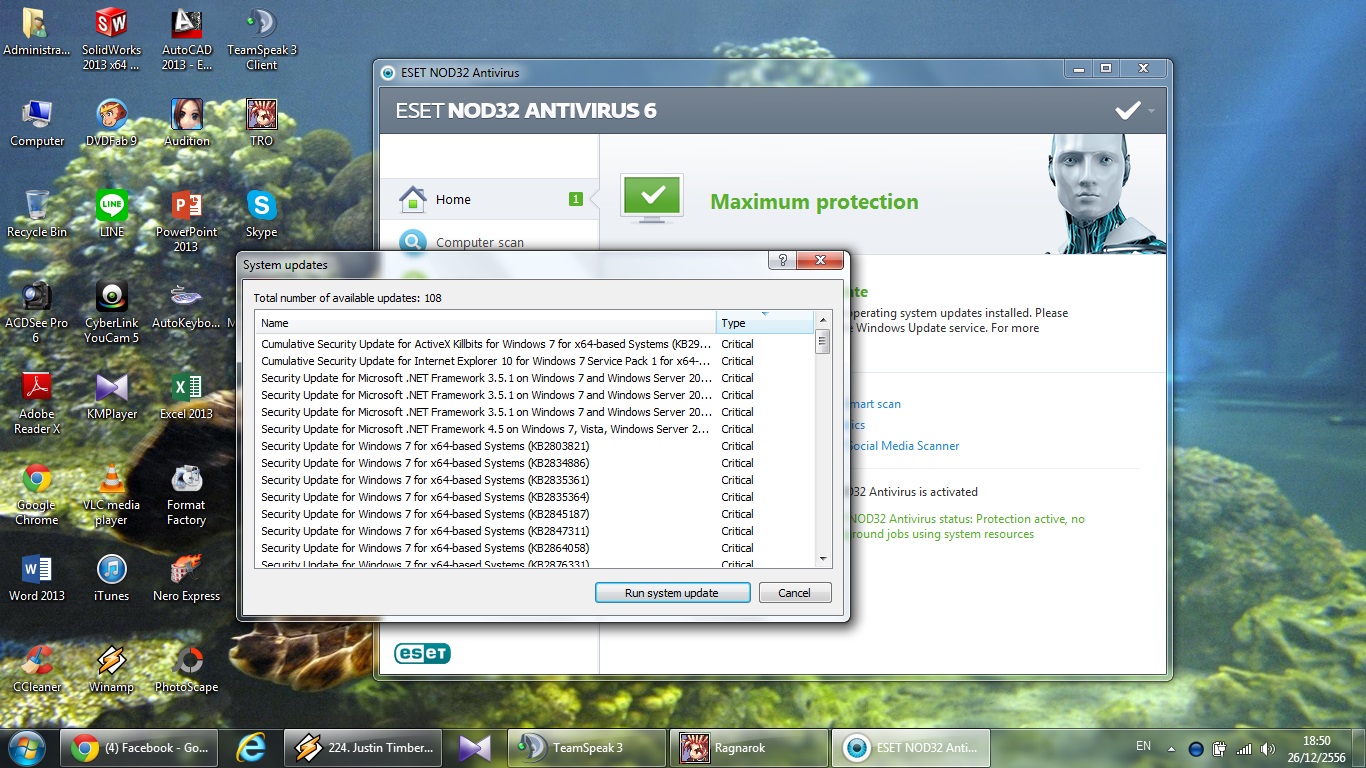Switch to the Ragnarok taskbar window
This screenshot has height=768, width=1366.
(749, 748)
